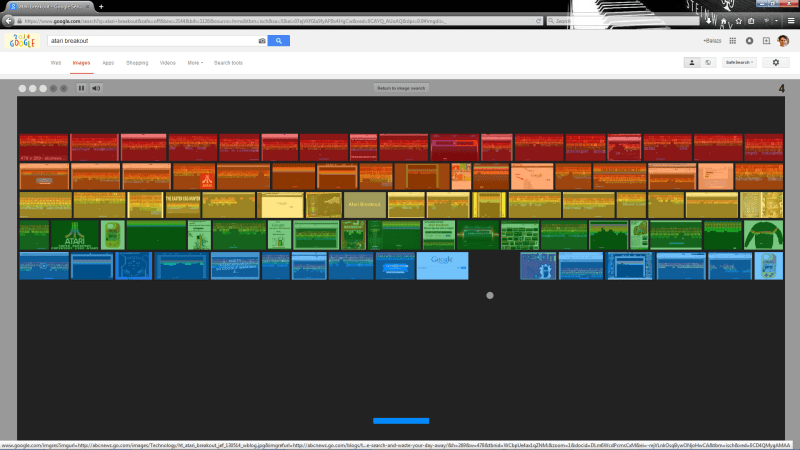Screen dimensions: 800x450
Task: Click the Google doodle logo
Action: point(22,41)
